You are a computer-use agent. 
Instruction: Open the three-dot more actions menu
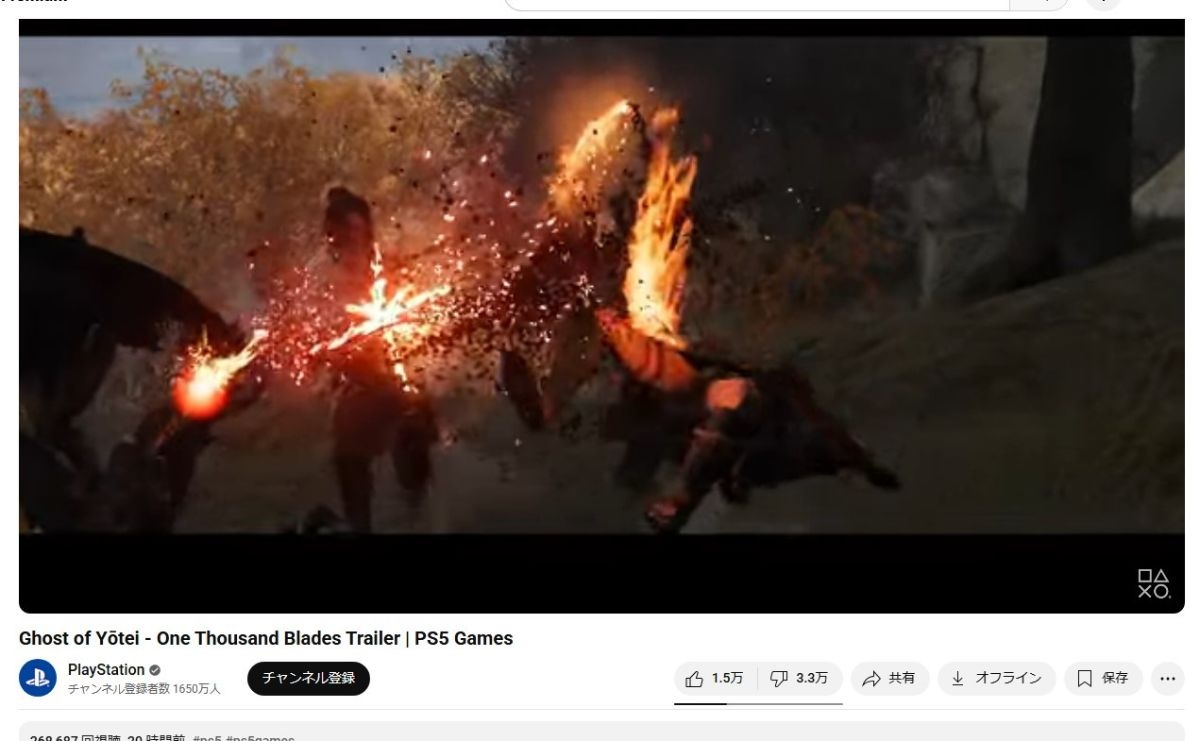click(1167, 678)
